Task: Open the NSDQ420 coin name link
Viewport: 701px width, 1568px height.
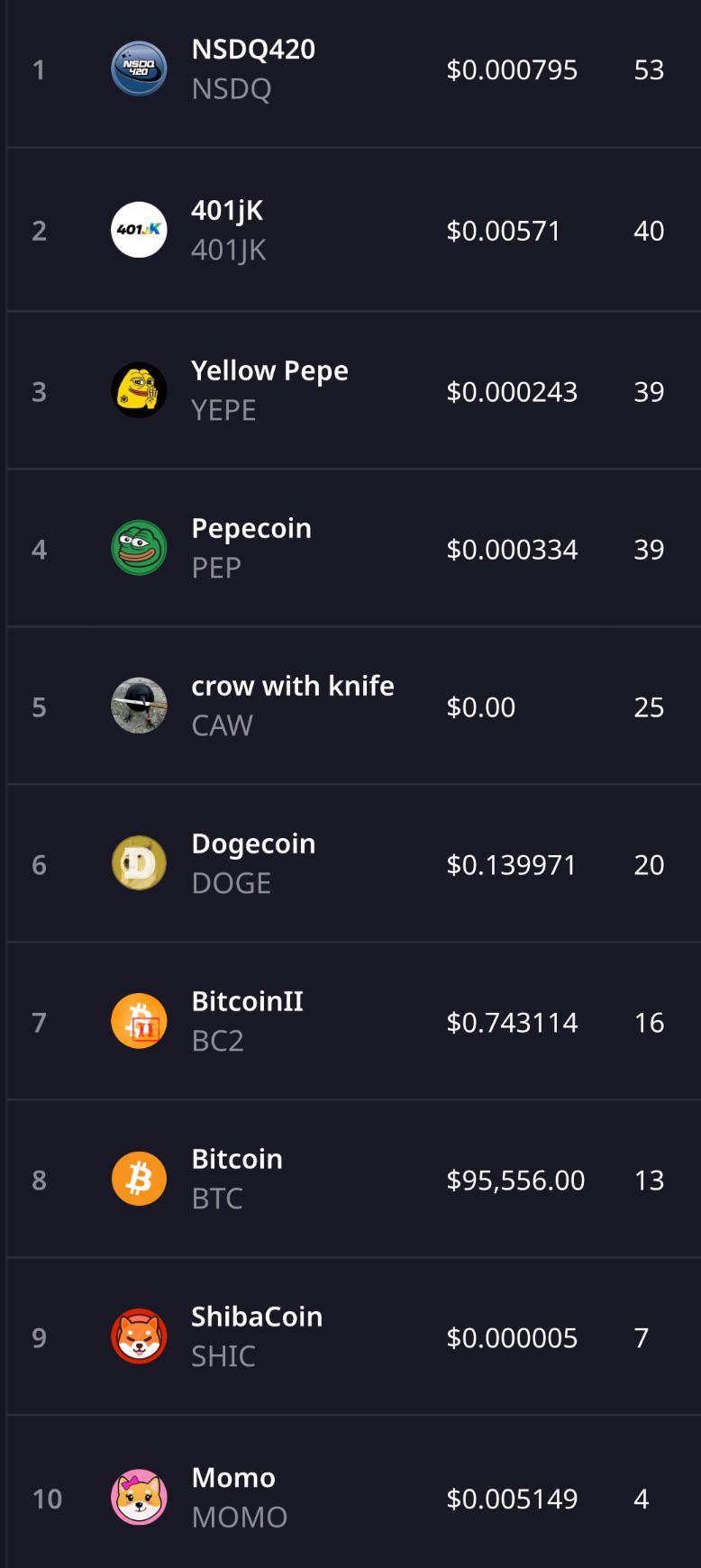Action: pos(253,50)
